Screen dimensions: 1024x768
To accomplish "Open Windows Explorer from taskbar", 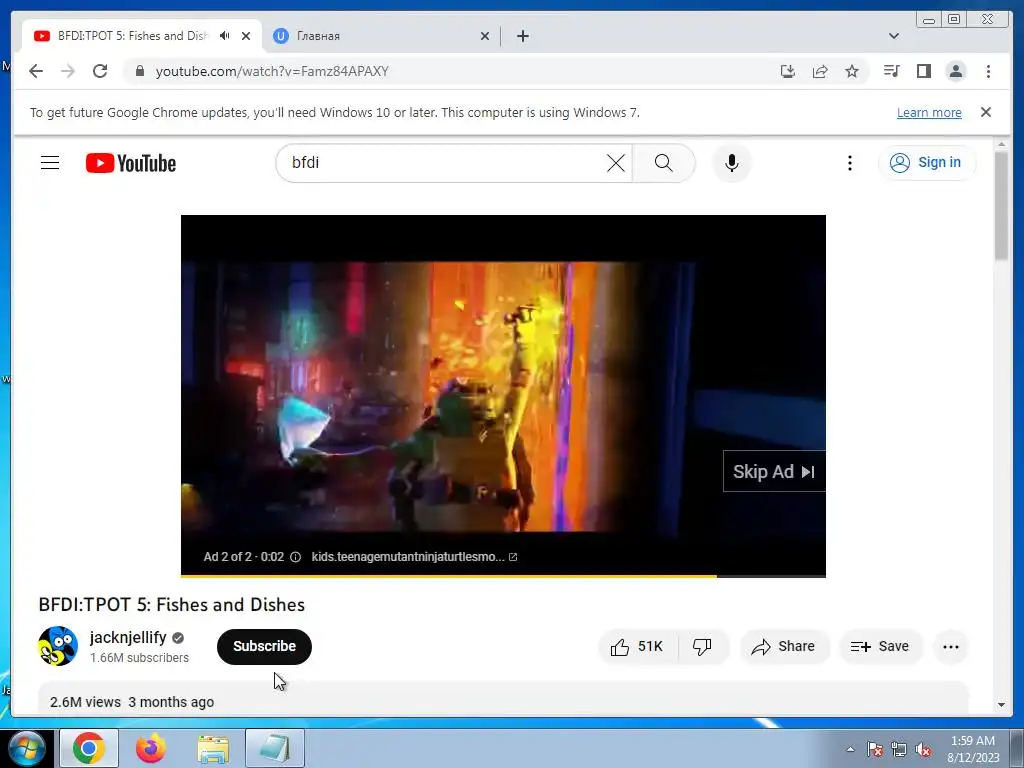I will click(213, 748).
